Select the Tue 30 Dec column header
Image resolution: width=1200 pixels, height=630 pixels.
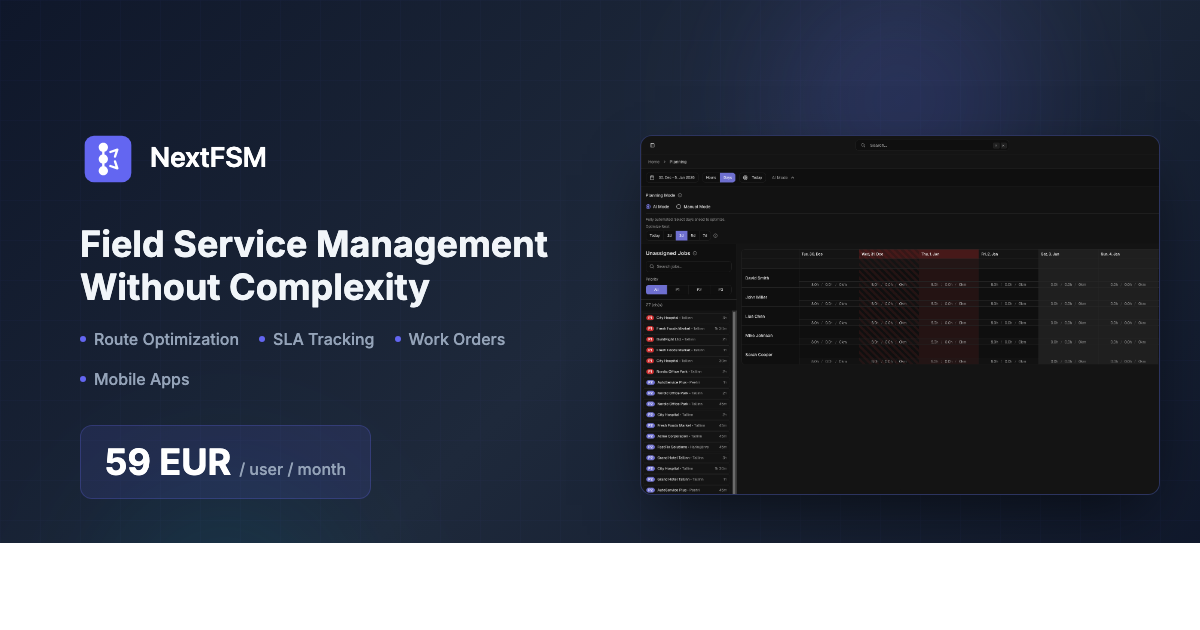click(828, 254)
